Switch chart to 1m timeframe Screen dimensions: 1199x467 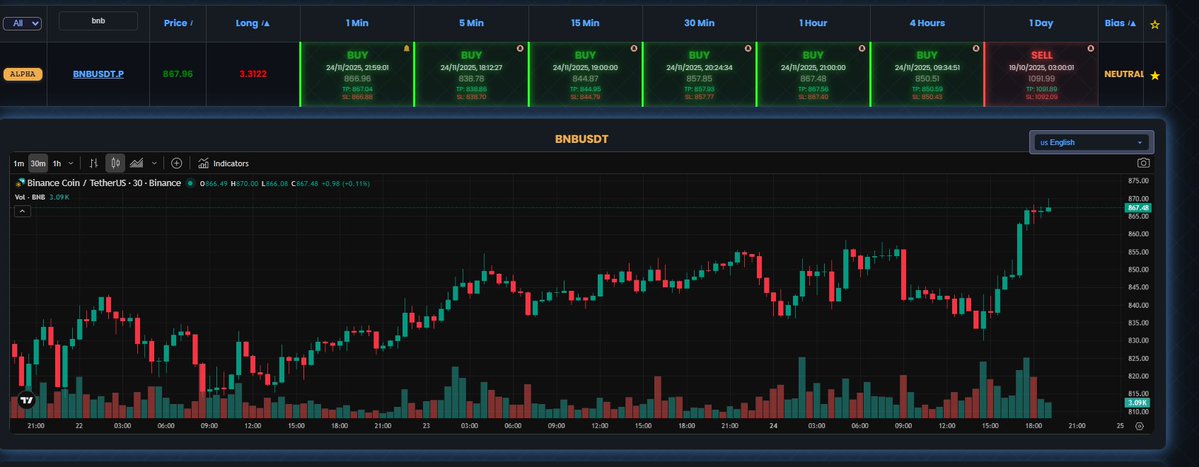[18, 164]
